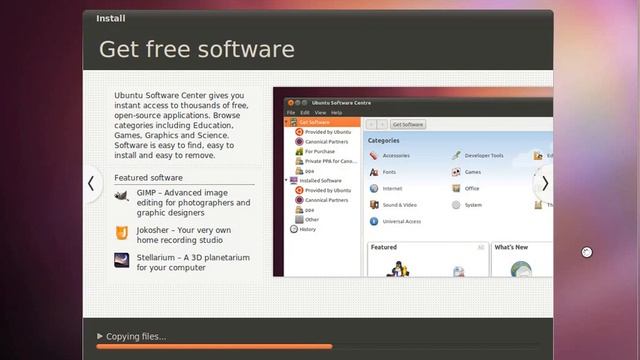Click the 'Install' window title text
Screen dimensions: 640x360
(x=111, y=18)
